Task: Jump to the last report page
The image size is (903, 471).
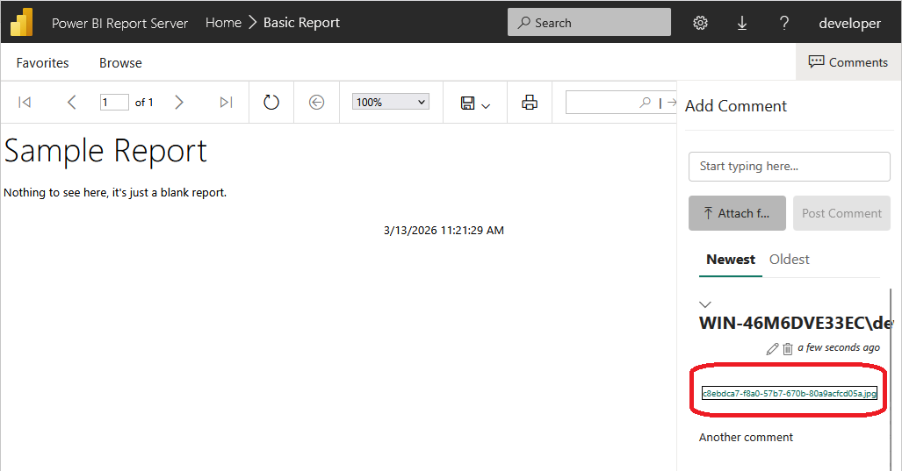Action: click(226, 102)
